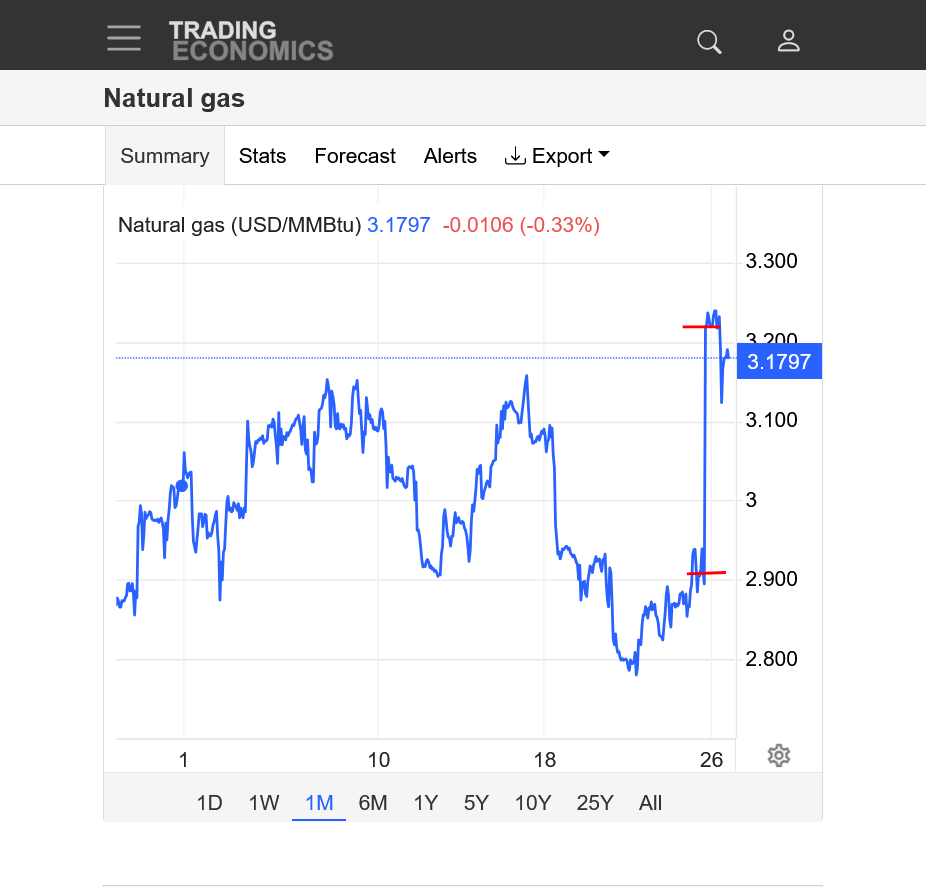The height and width of the screenshot is (887, 926).
Task: Open the user account icon
Action: 788,41
